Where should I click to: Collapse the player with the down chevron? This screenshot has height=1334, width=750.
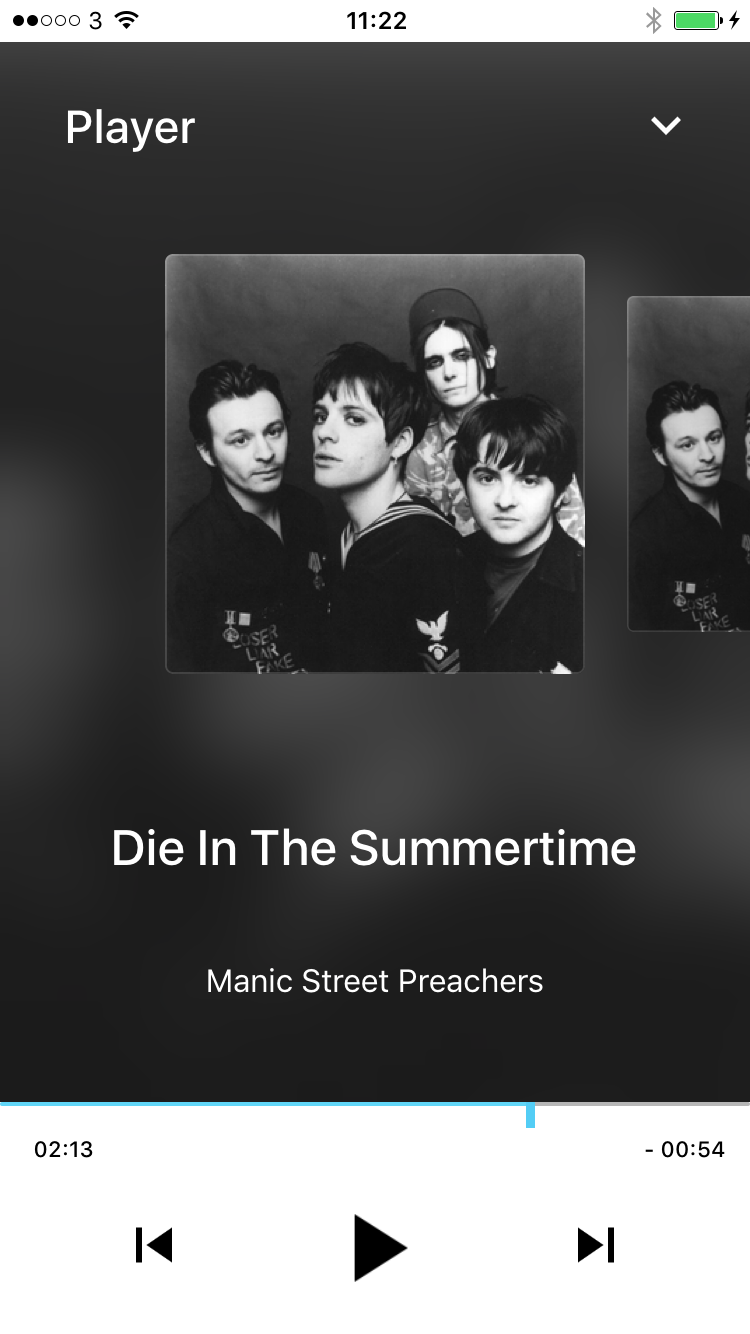click(665, 126)
